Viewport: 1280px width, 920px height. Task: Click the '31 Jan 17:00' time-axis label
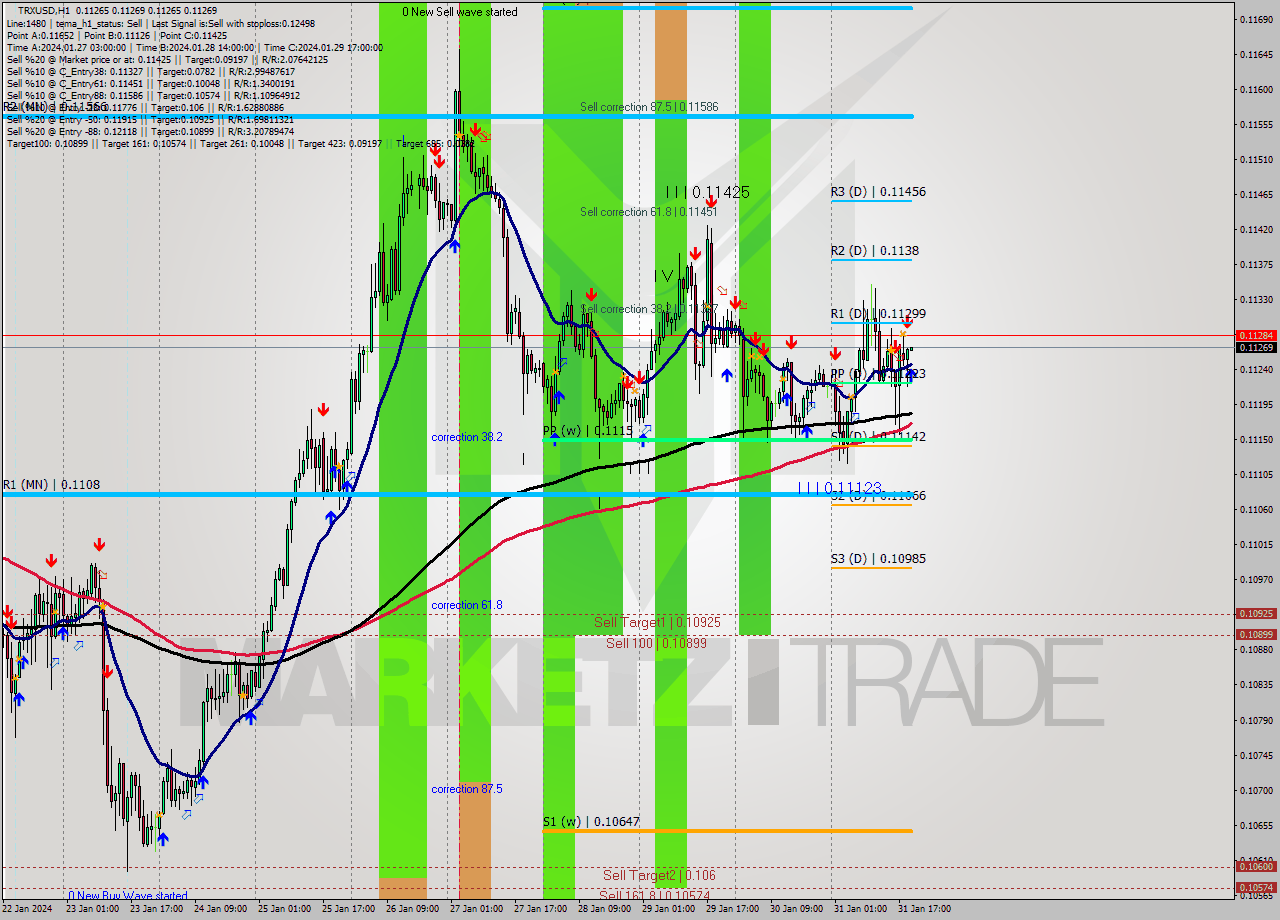pyautogui.click(x=923, y=909)
